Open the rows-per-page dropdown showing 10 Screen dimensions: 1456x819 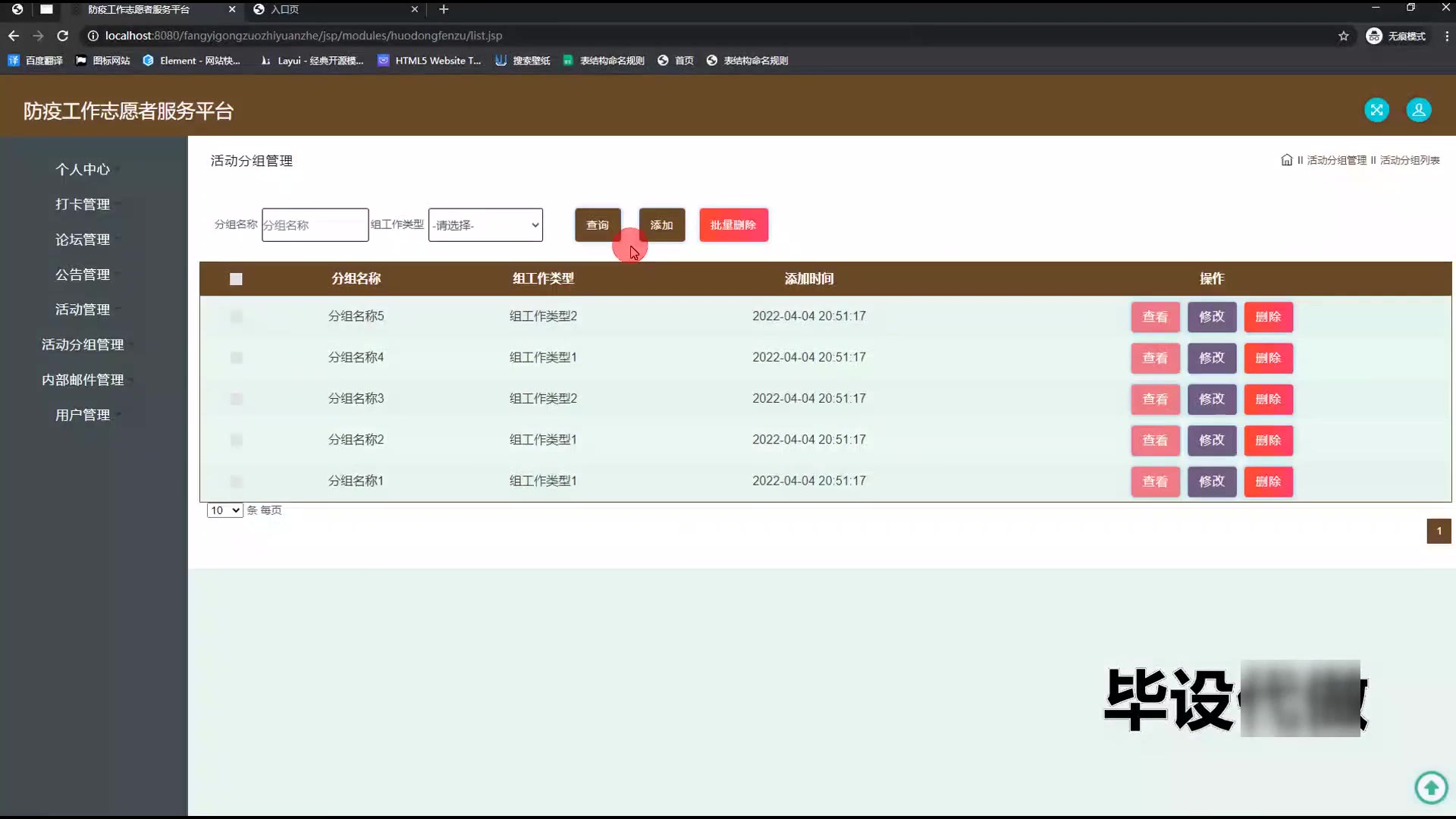click(x=224, y=510)
